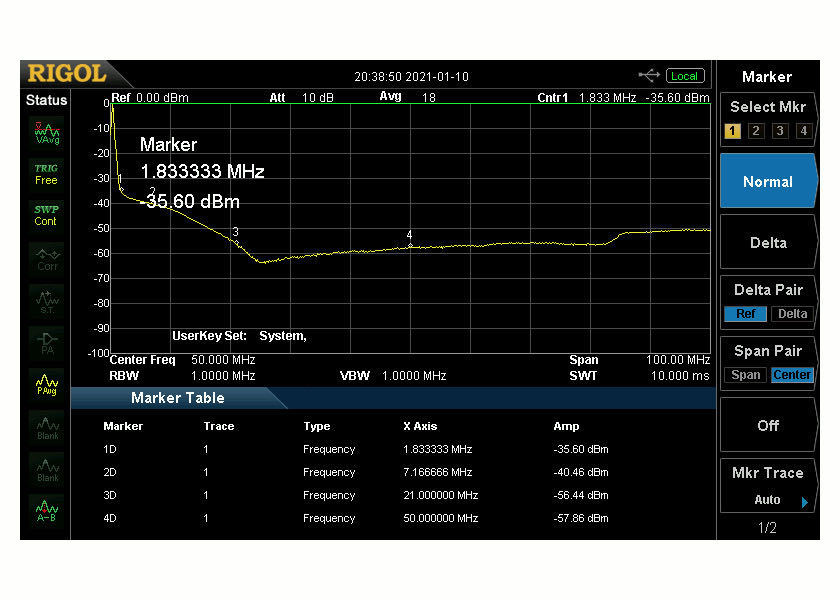Image resolution: width=840 pixels, height=600 pixels.
Task: Select marker 3 in Select Mkr
Action: (x=780, y=131)
